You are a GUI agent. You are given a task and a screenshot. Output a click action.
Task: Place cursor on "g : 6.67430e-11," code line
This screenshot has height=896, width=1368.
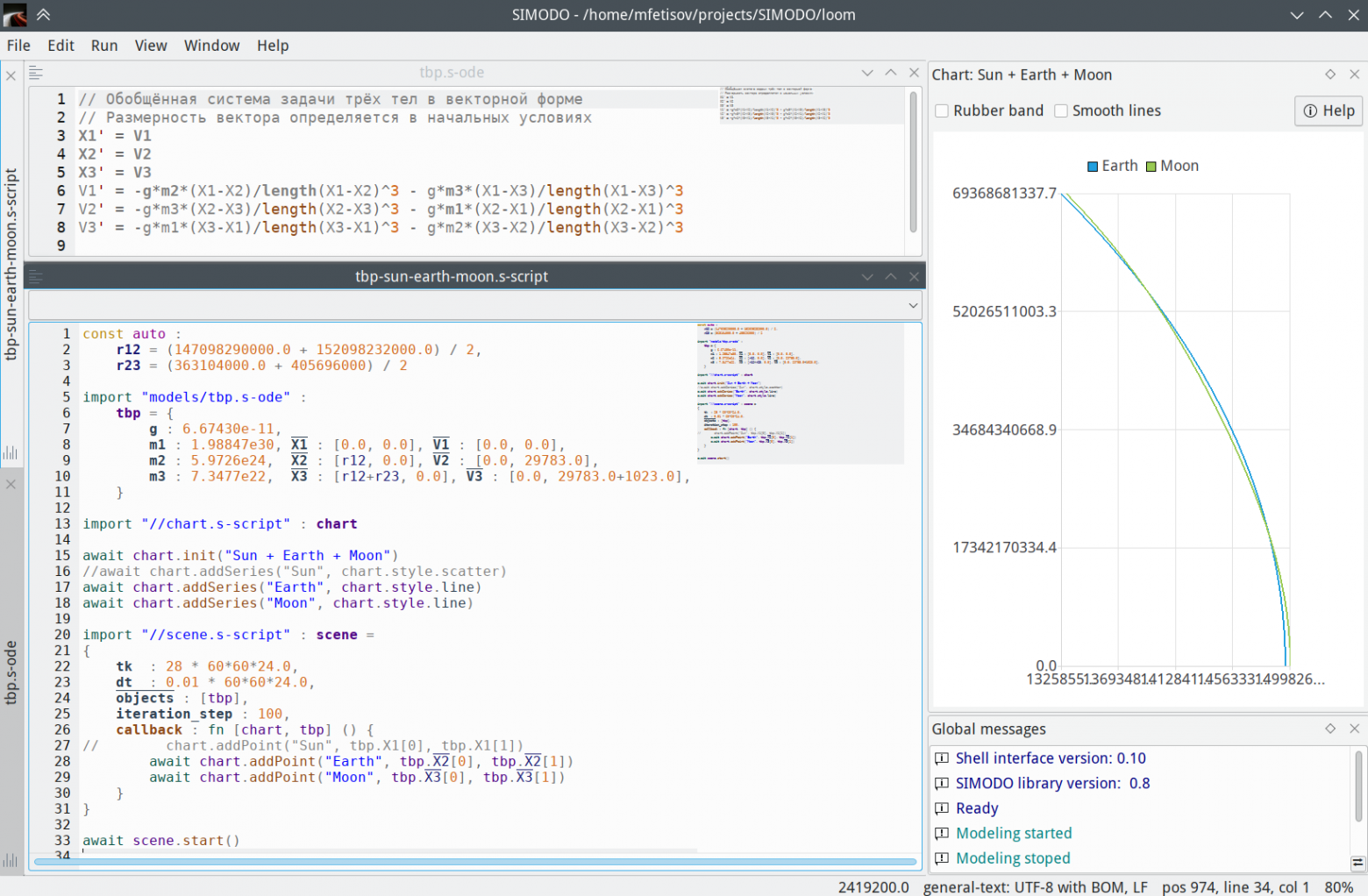215,429
